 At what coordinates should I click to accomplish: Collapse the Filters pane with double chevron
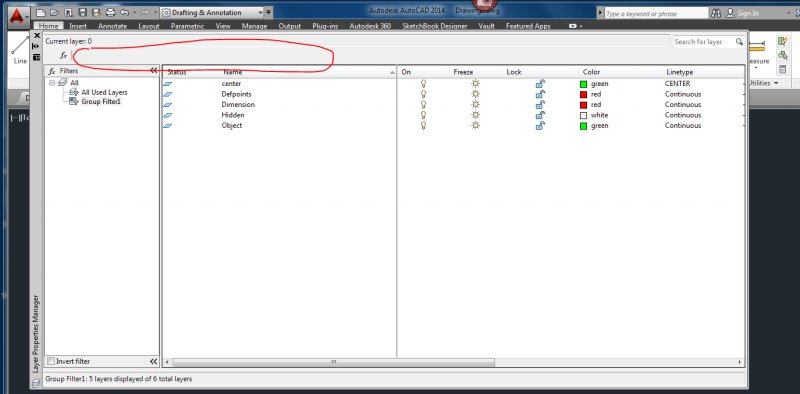tap(154, 71)
